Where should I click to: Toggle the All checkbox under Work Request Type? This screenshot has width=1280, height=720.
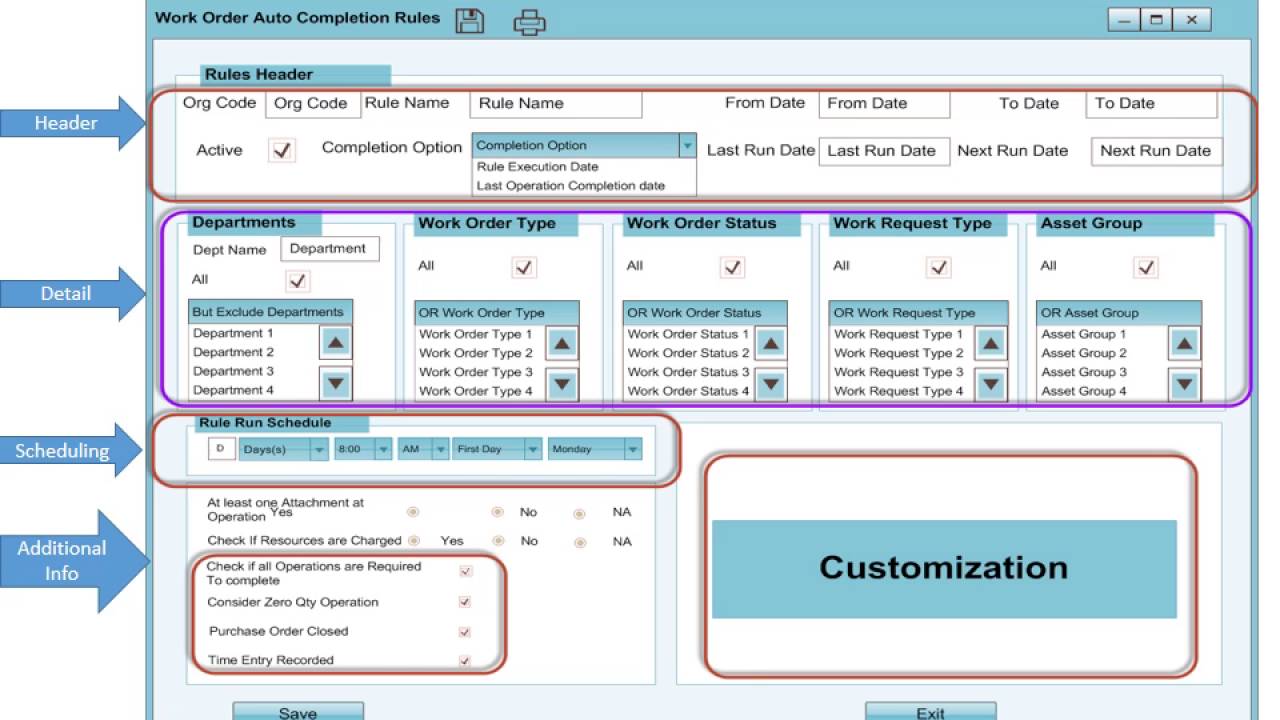(x=938, y=267)
